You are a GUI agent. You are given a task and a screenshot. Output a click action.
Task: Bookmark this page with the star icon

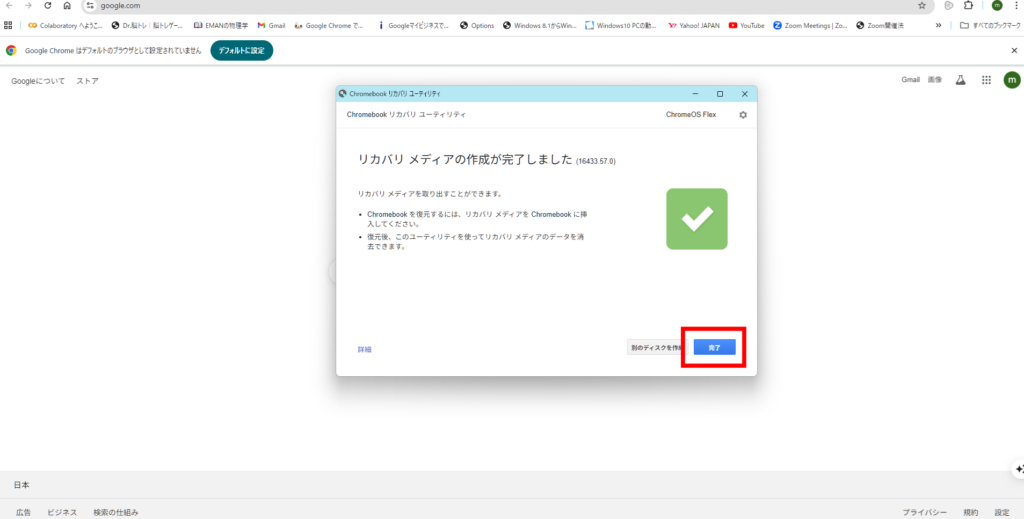click(x=921, y=6)
